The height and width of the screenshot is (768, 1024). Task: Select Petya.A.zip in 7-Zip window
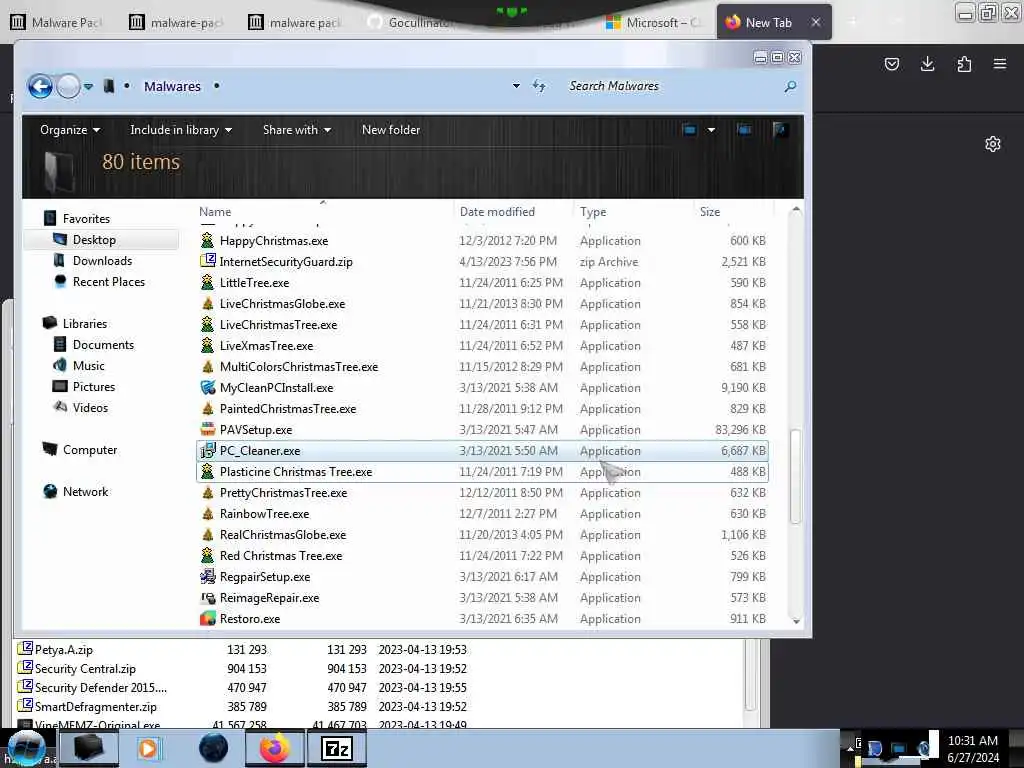[63, 649]
